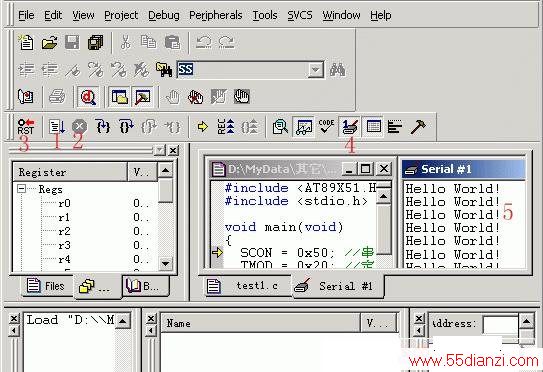Image resolution: width=543 pixels, height=372 pixels.
Task: Follow the www.55dianzi.com link
Action: pyautogui.click(x=473, y=361)
